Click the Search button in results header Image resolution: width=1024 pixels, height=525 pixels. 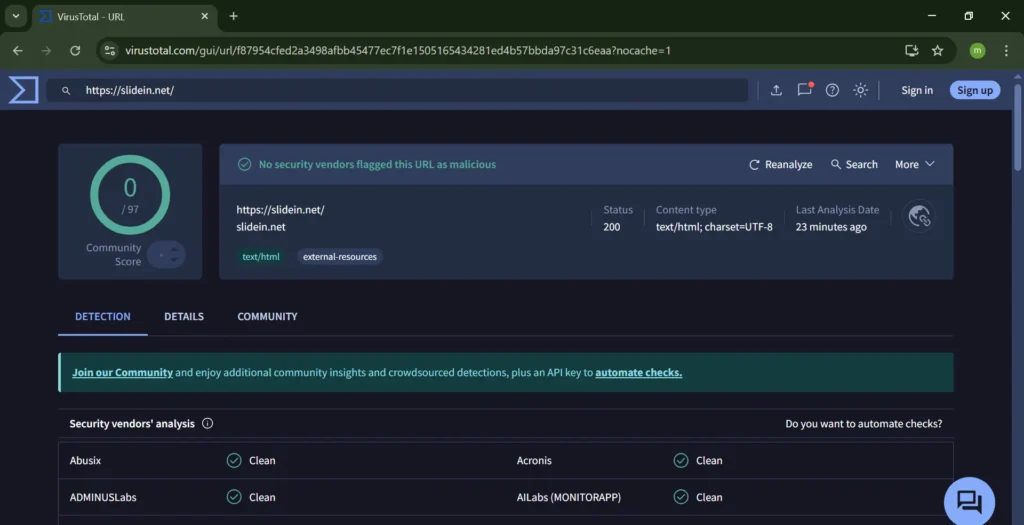click(x=854, y=165)
